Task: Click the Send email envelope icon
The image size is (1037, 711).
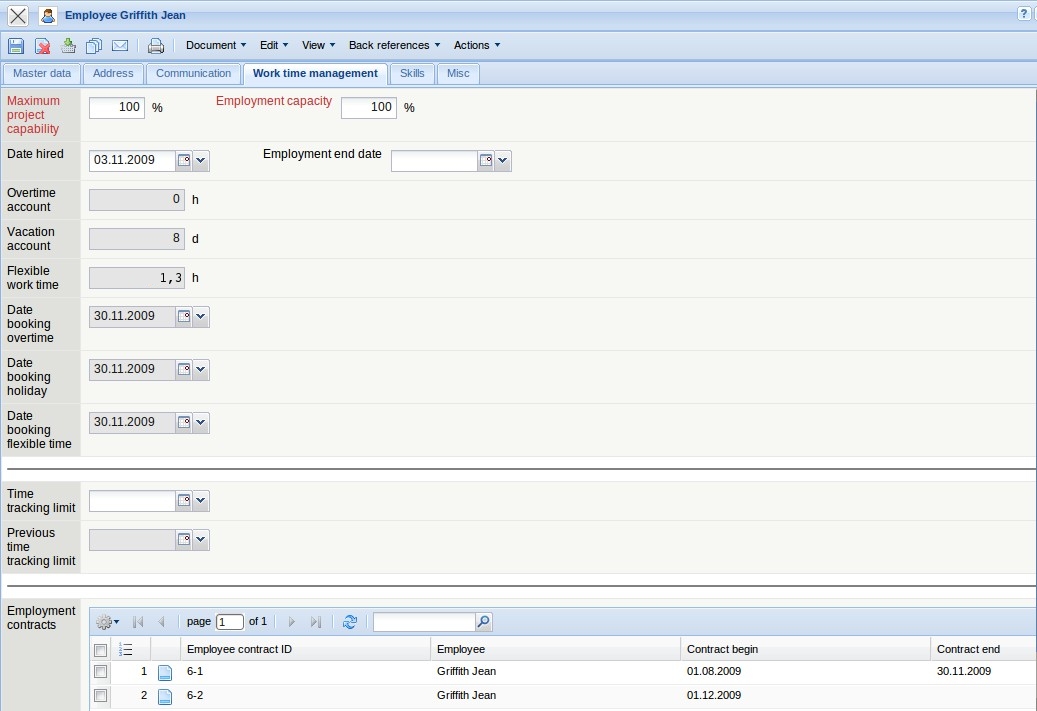Action: coord(120,46)
